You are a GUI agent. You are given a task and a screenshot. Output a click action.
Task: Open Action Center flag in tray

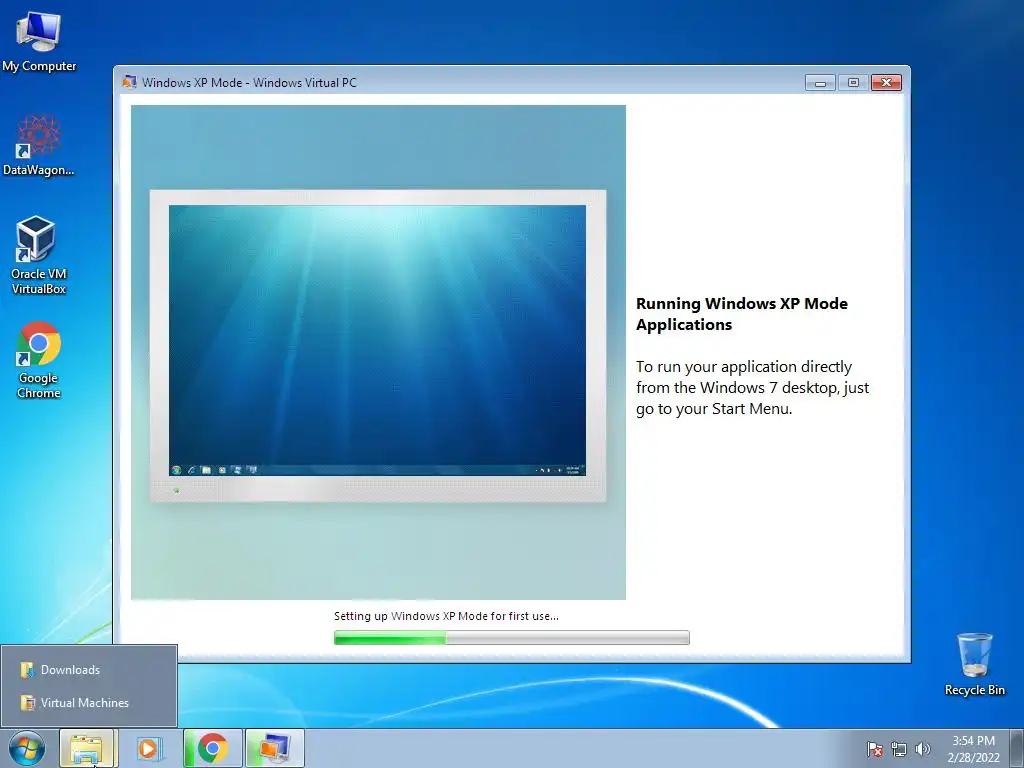coord(874,749)
